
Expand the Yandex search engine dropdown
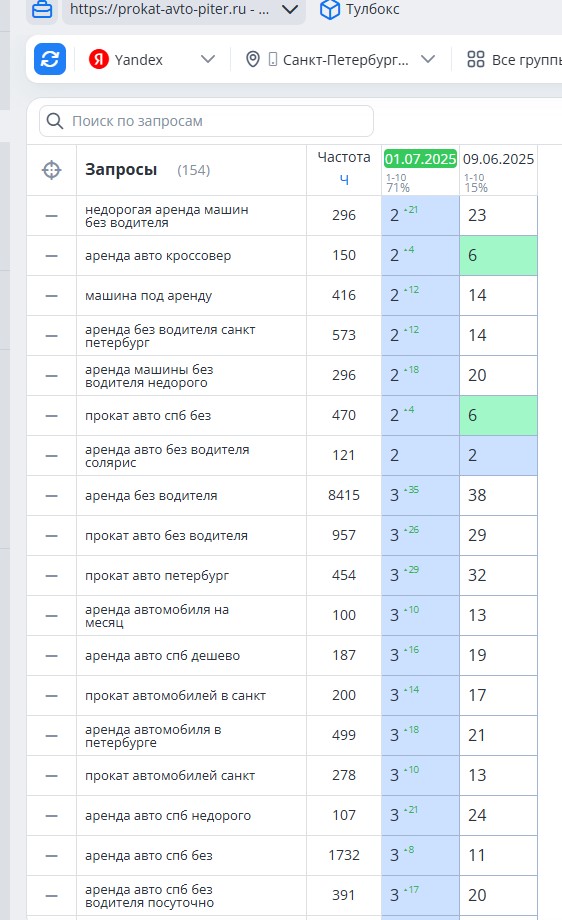point(208,59)
